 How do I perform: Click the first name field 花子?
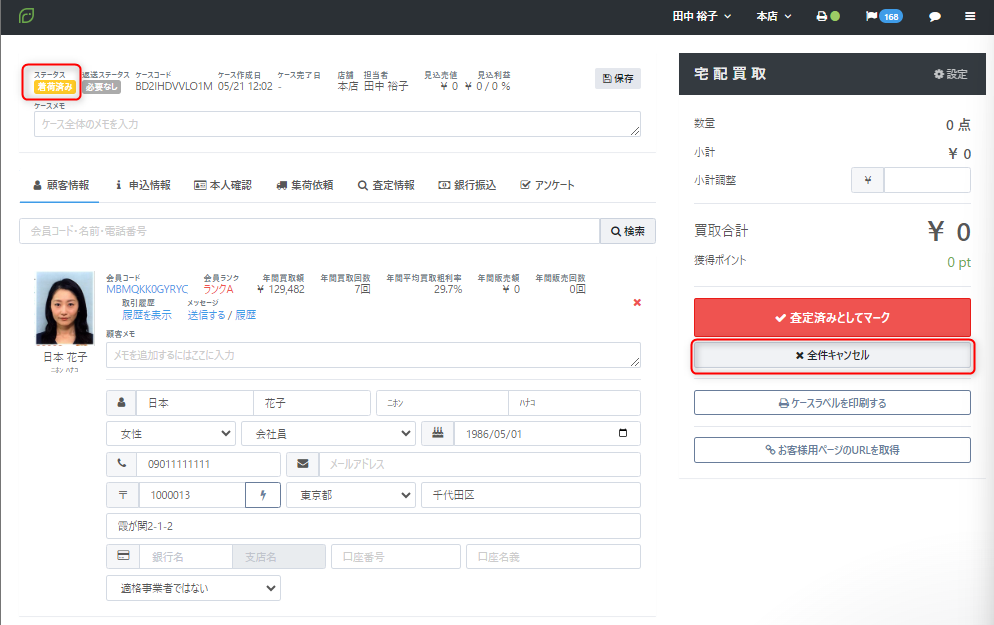(312, 403)
